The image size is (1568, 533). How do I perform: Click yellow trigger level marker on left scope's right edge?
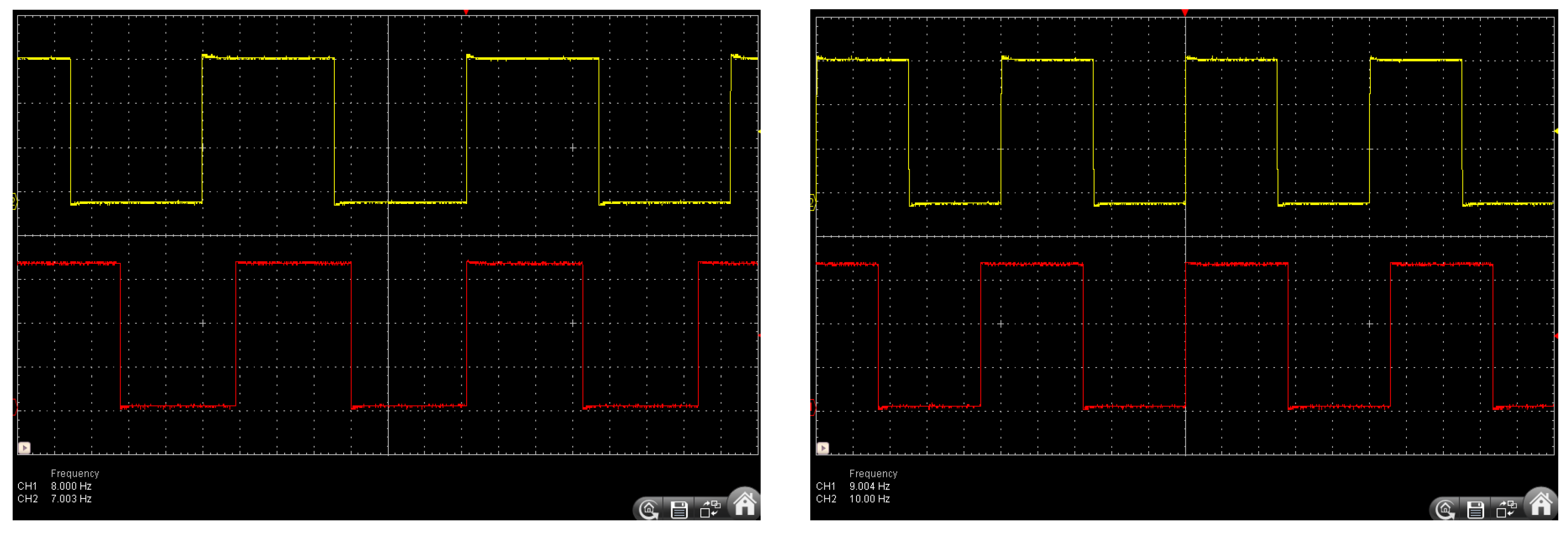[759, 131]
